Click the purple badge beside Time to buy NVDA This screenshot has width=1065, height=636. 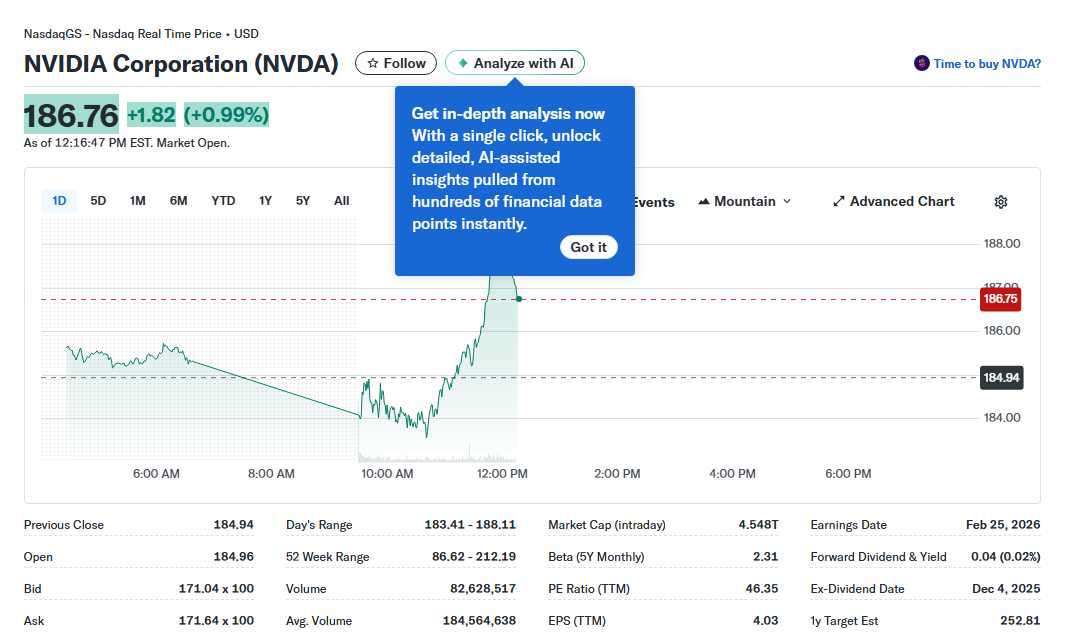[x=921, y=63]
